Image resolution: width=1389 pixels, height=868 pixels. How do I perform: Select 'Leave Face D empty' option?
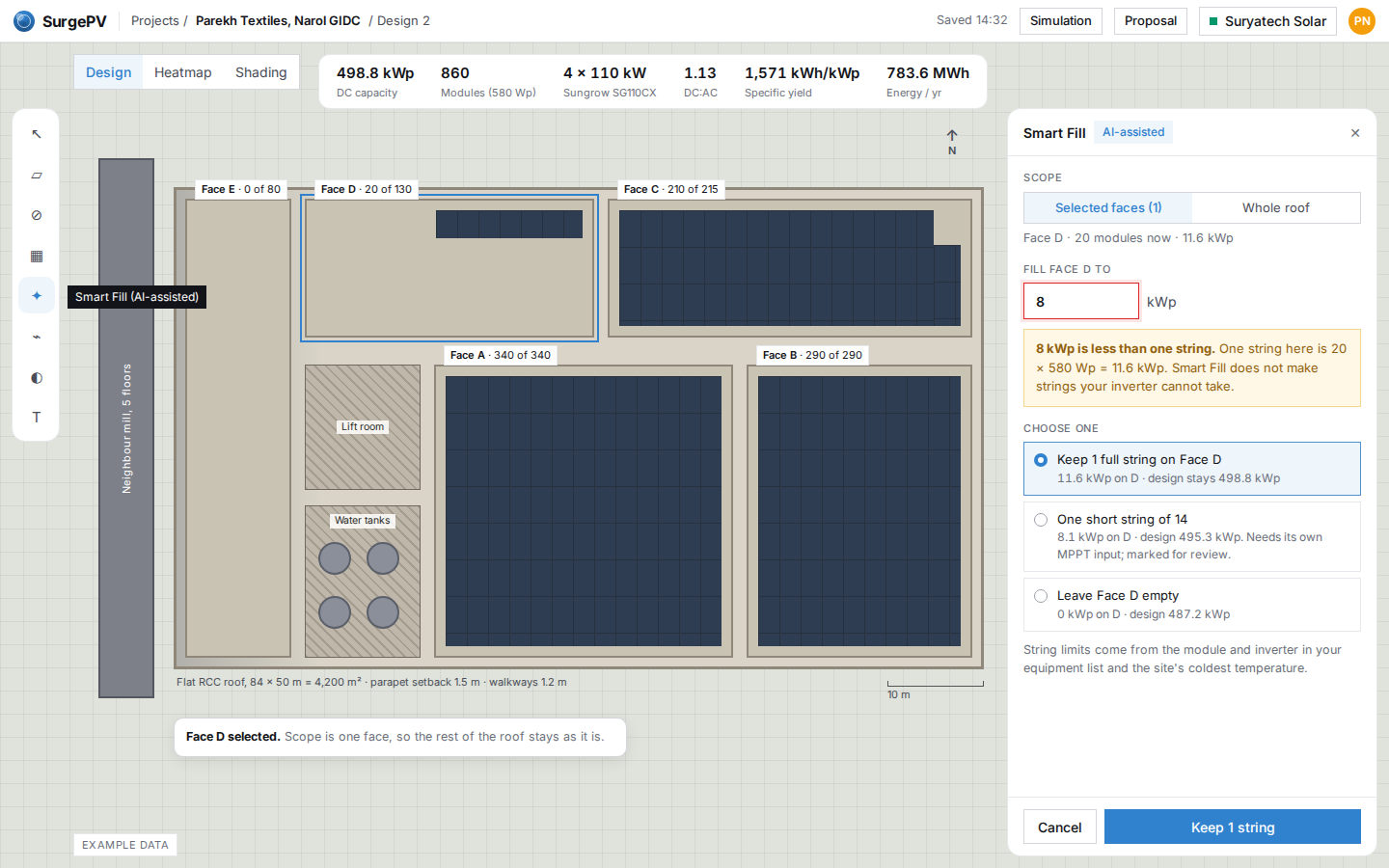[x=1192, y=605]
